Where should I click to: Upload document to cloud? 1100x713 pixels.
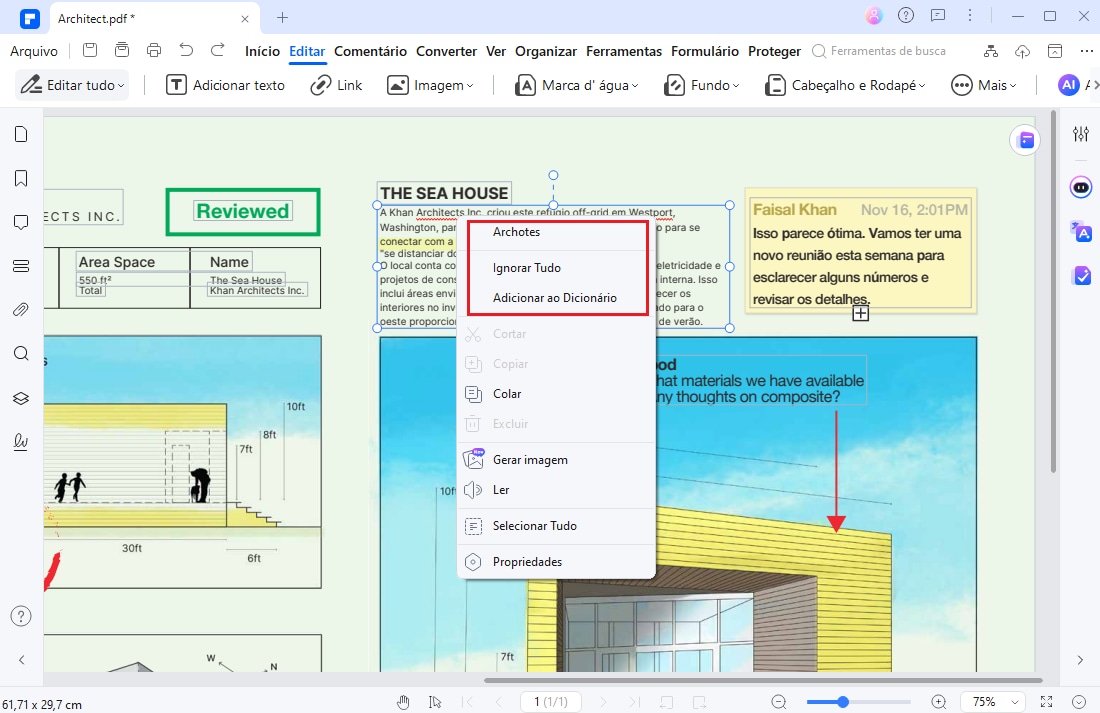(x=1022, y=51)
